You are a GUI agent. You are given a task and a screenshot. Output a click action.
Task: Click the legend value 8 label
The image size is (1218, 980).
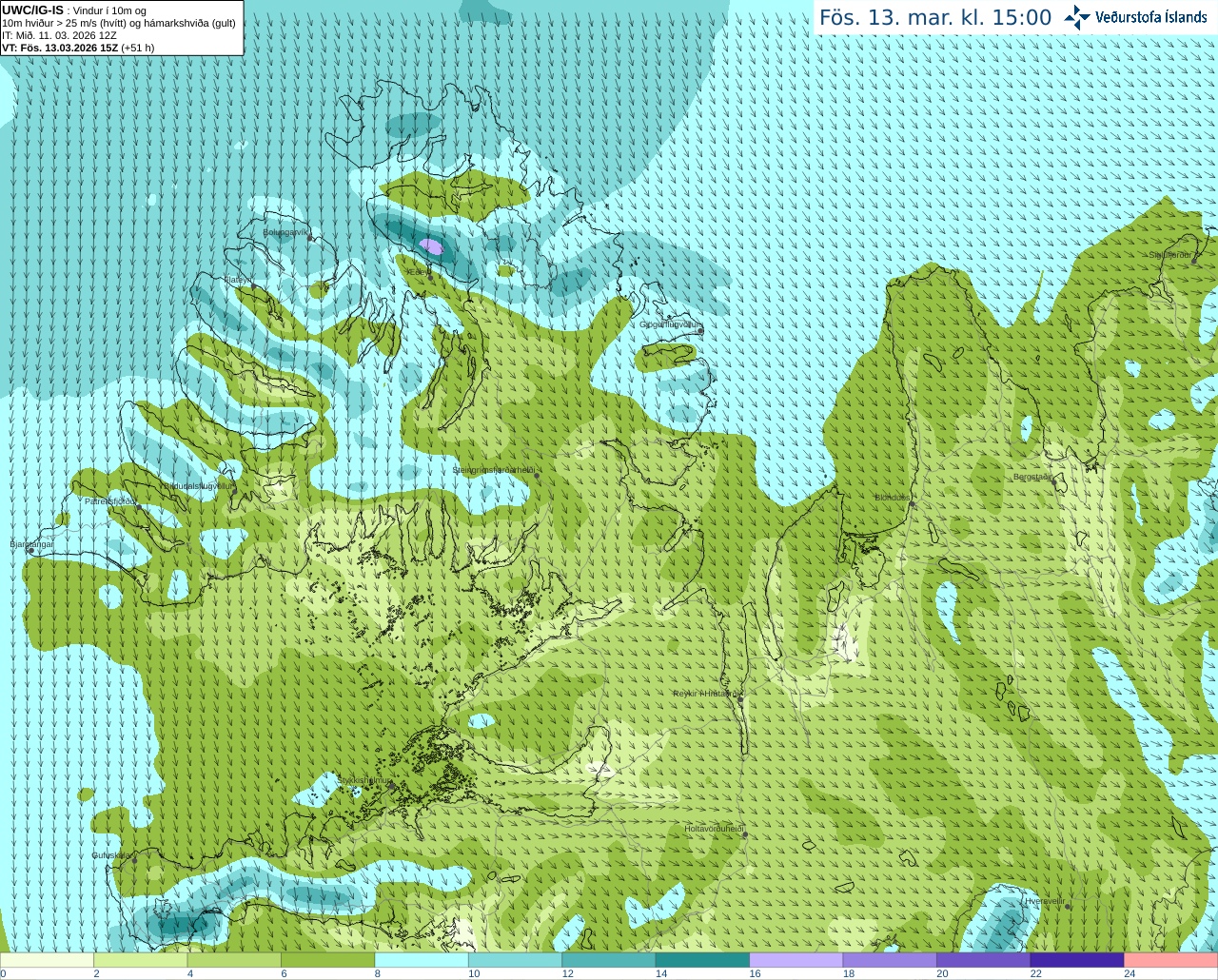378,973
